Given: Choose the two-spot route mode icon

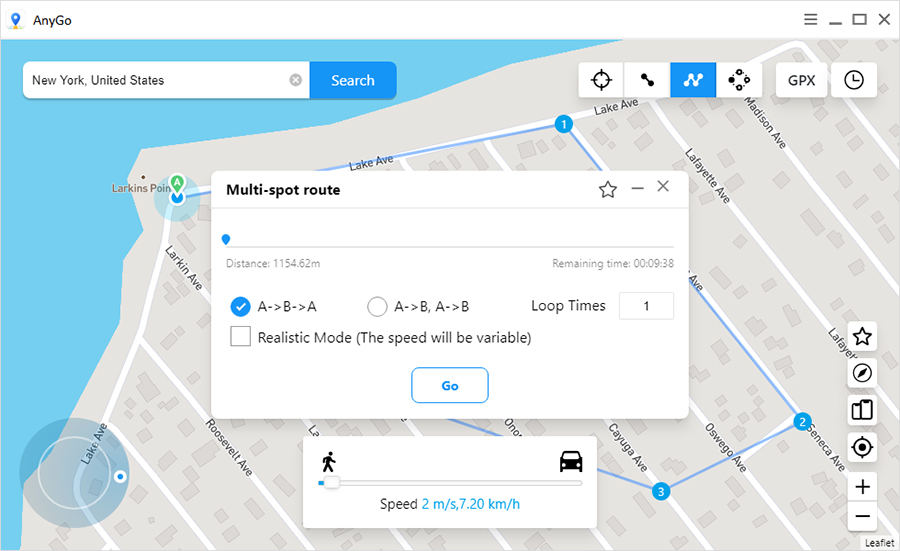Looking at the screenshot, I should (647, 80).
